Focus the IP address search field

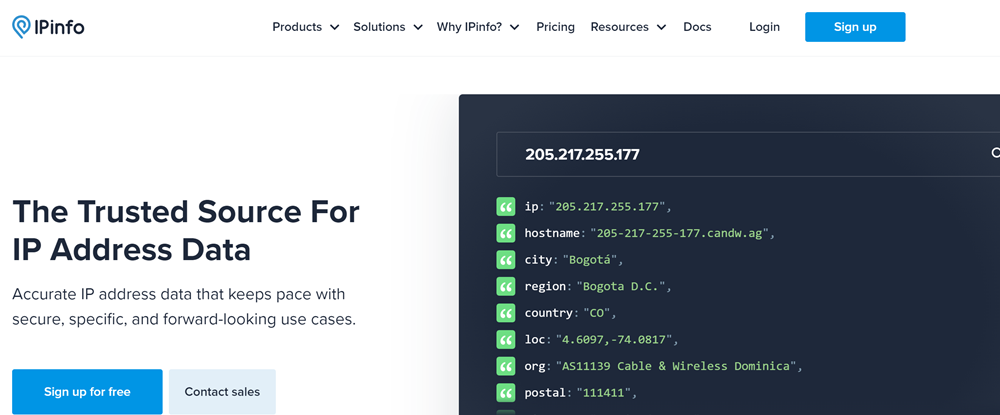tap(748, 154)
